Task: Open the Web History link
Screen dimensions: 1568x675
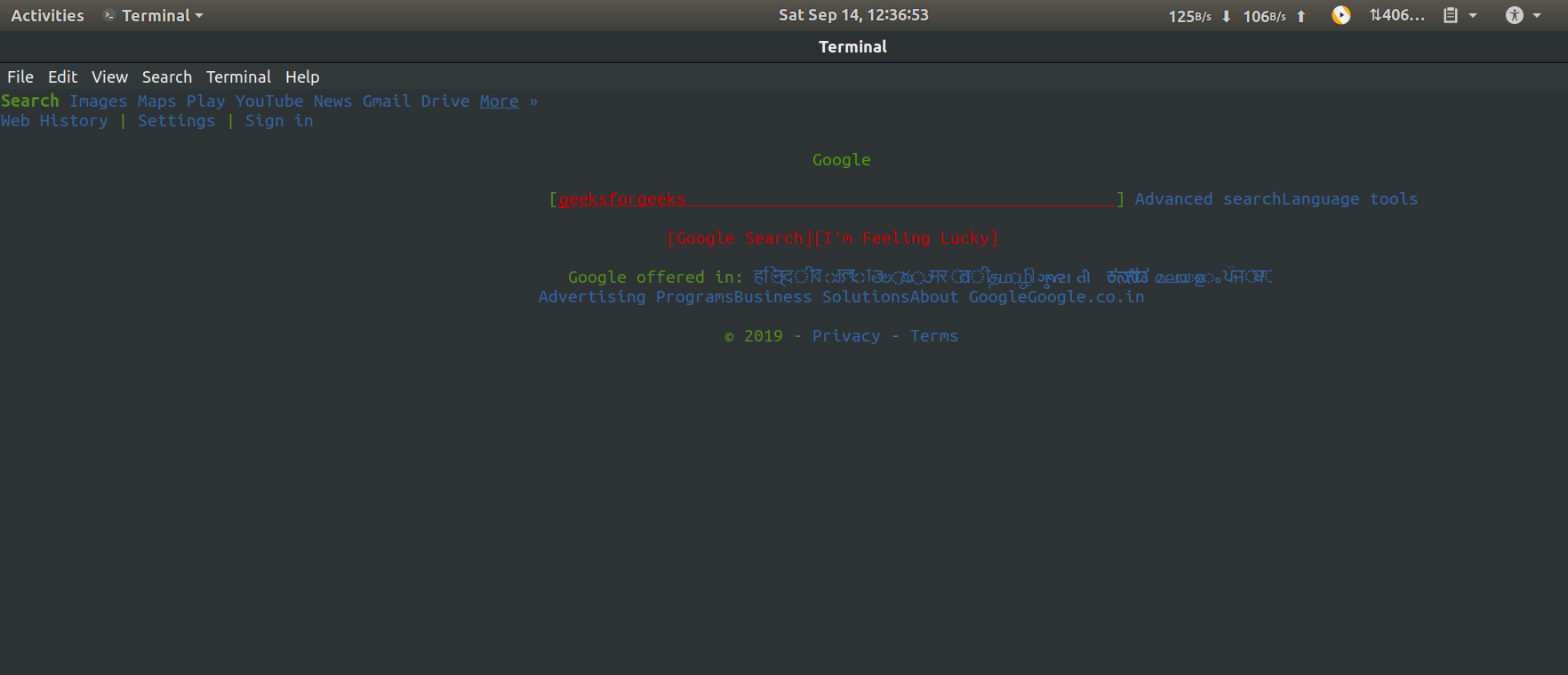Action: [54, 121]
